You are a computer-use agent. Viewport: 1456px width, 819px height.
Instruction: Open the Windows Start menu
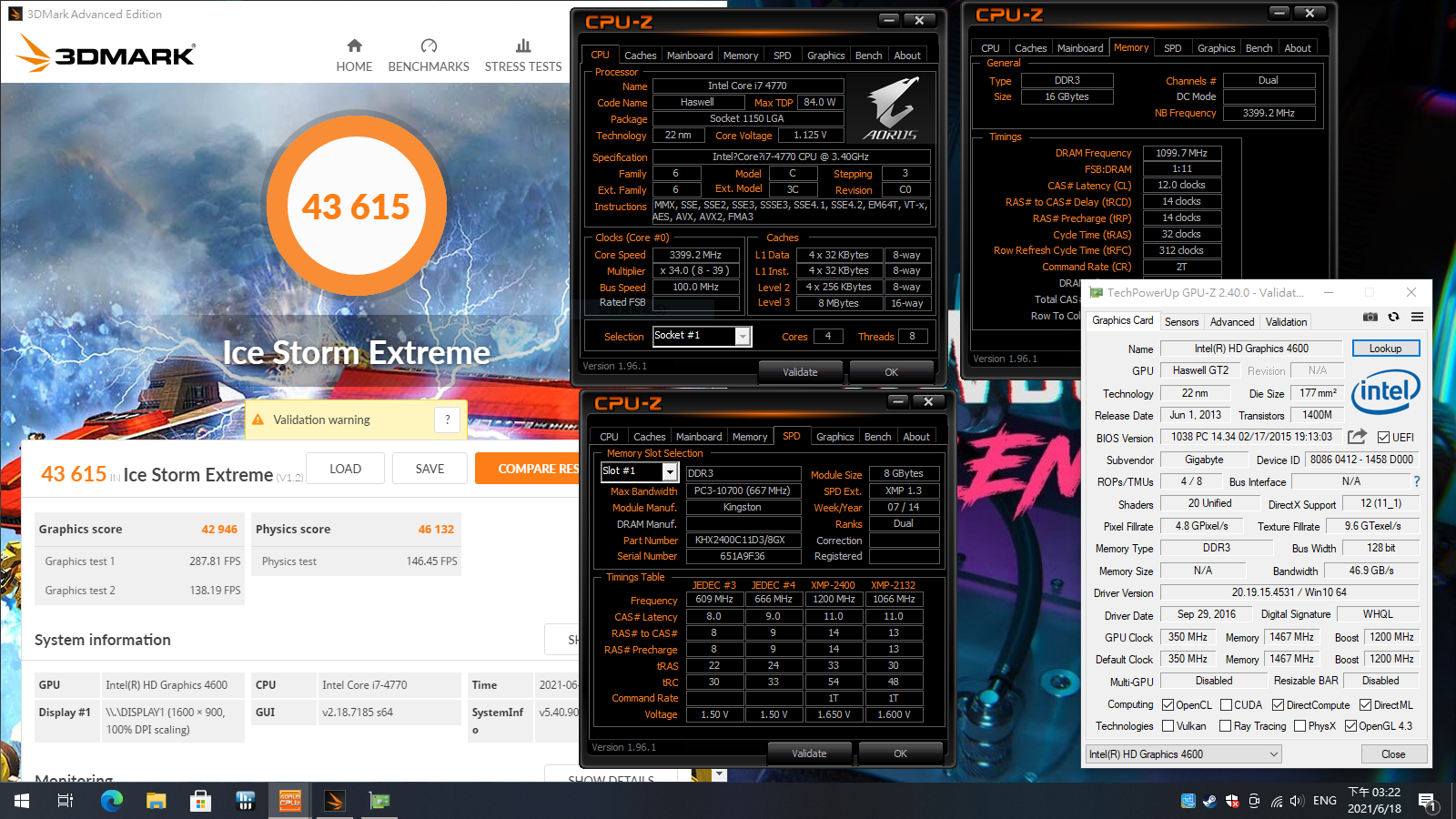click(x=22, y=801)
